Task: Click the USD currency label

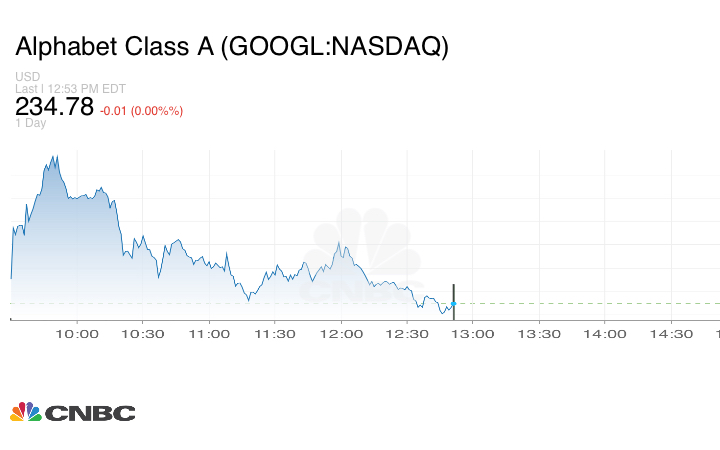Action: (27, 77)
